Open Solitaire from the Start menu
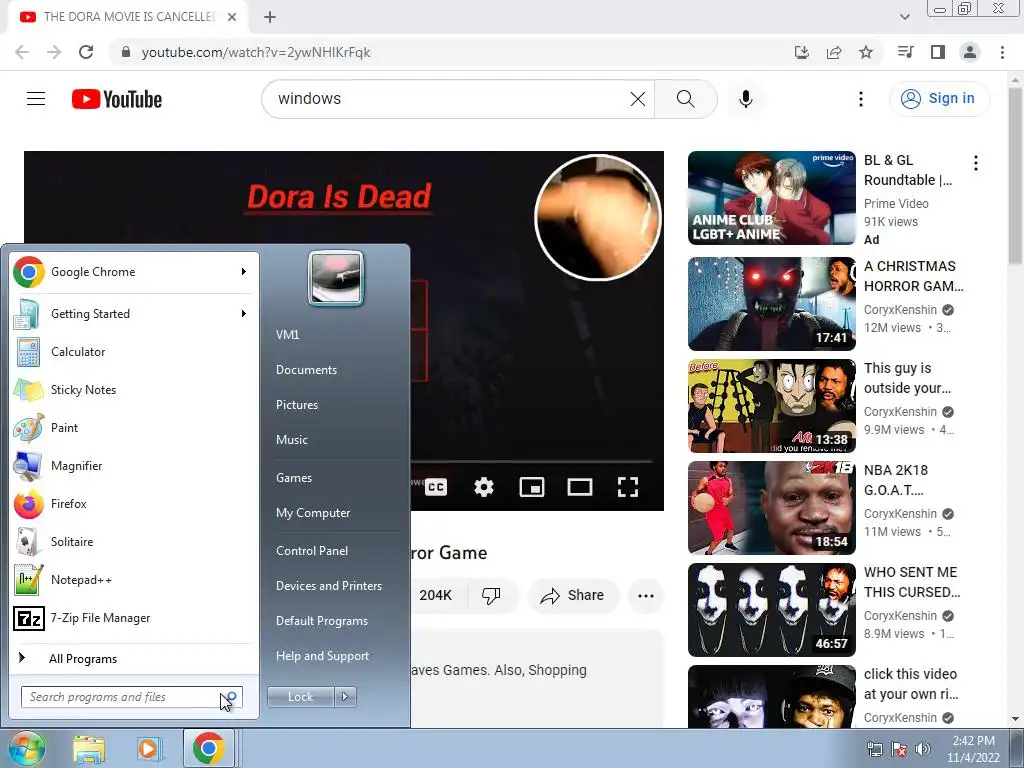 tap(134, 541)
